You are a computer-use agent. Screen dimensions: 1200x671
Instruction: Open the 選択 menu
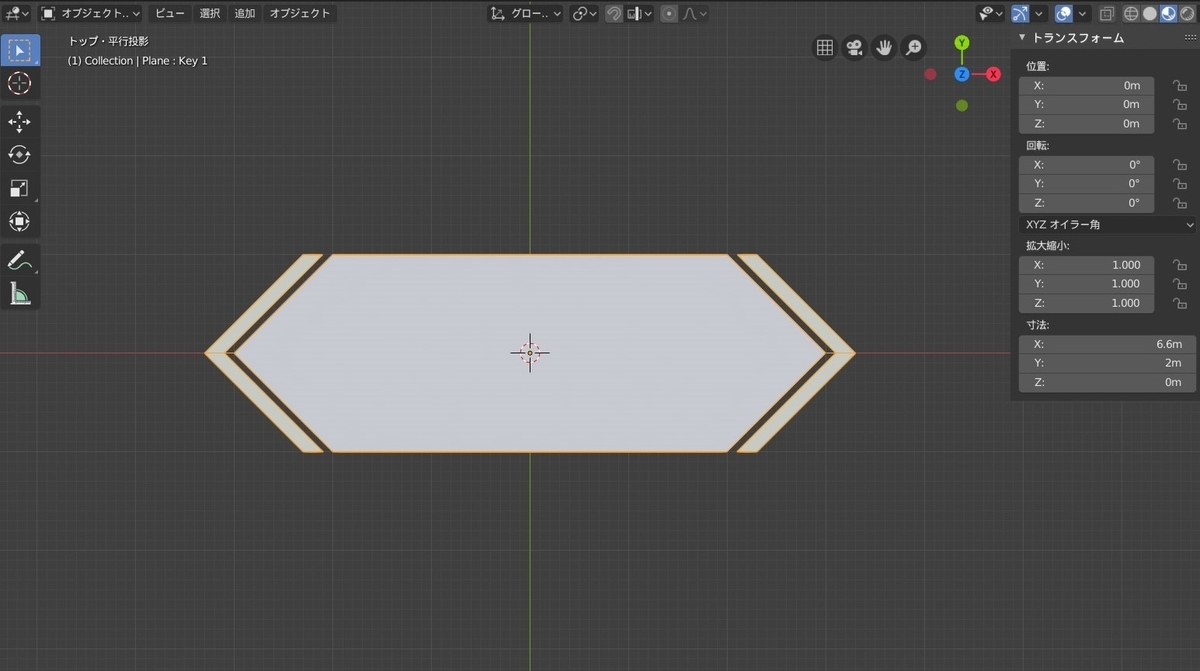[209, 14]
